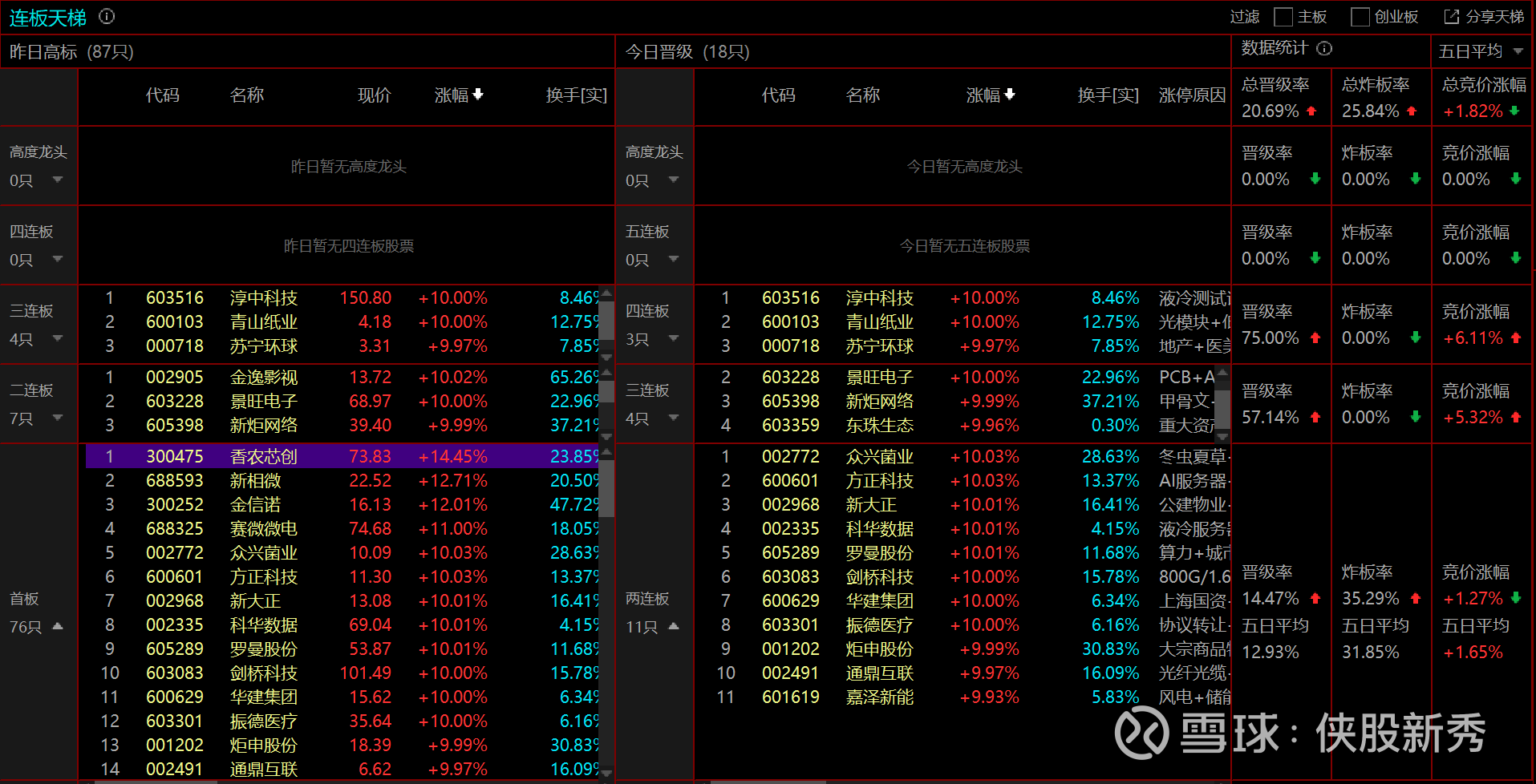Click 景旺电子 in yesterday's 二连板 list
1536x784 pixels.
pos(263,402)
